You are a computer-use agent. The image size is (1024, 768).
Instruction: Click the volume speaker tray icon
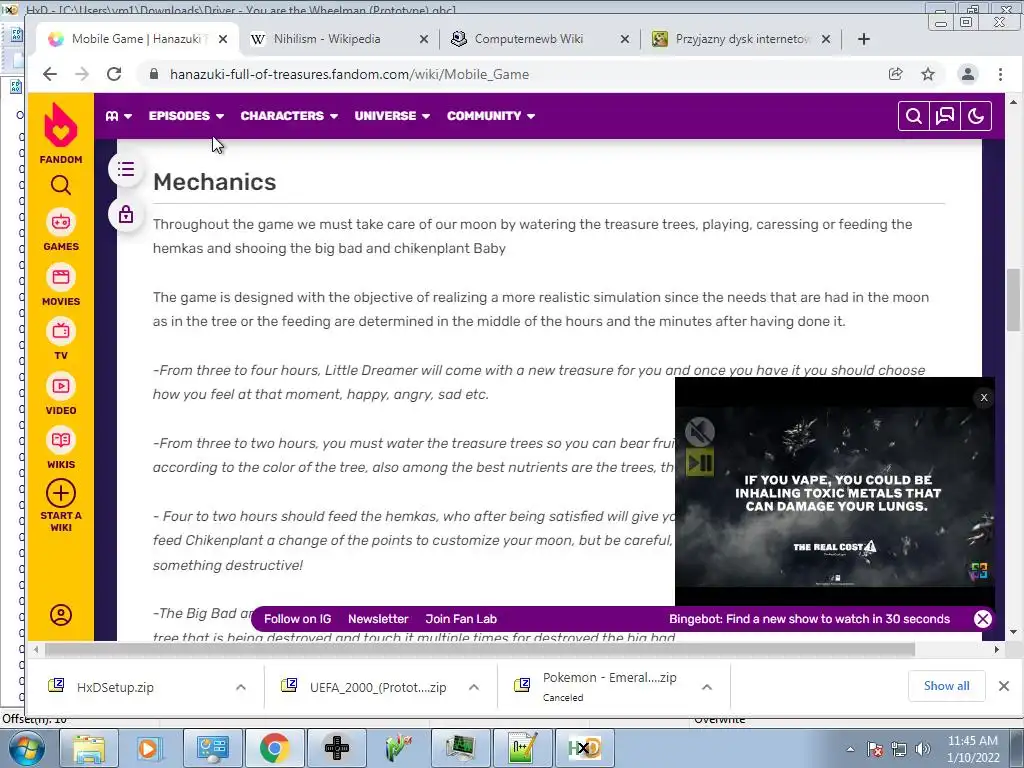(923, 749)
